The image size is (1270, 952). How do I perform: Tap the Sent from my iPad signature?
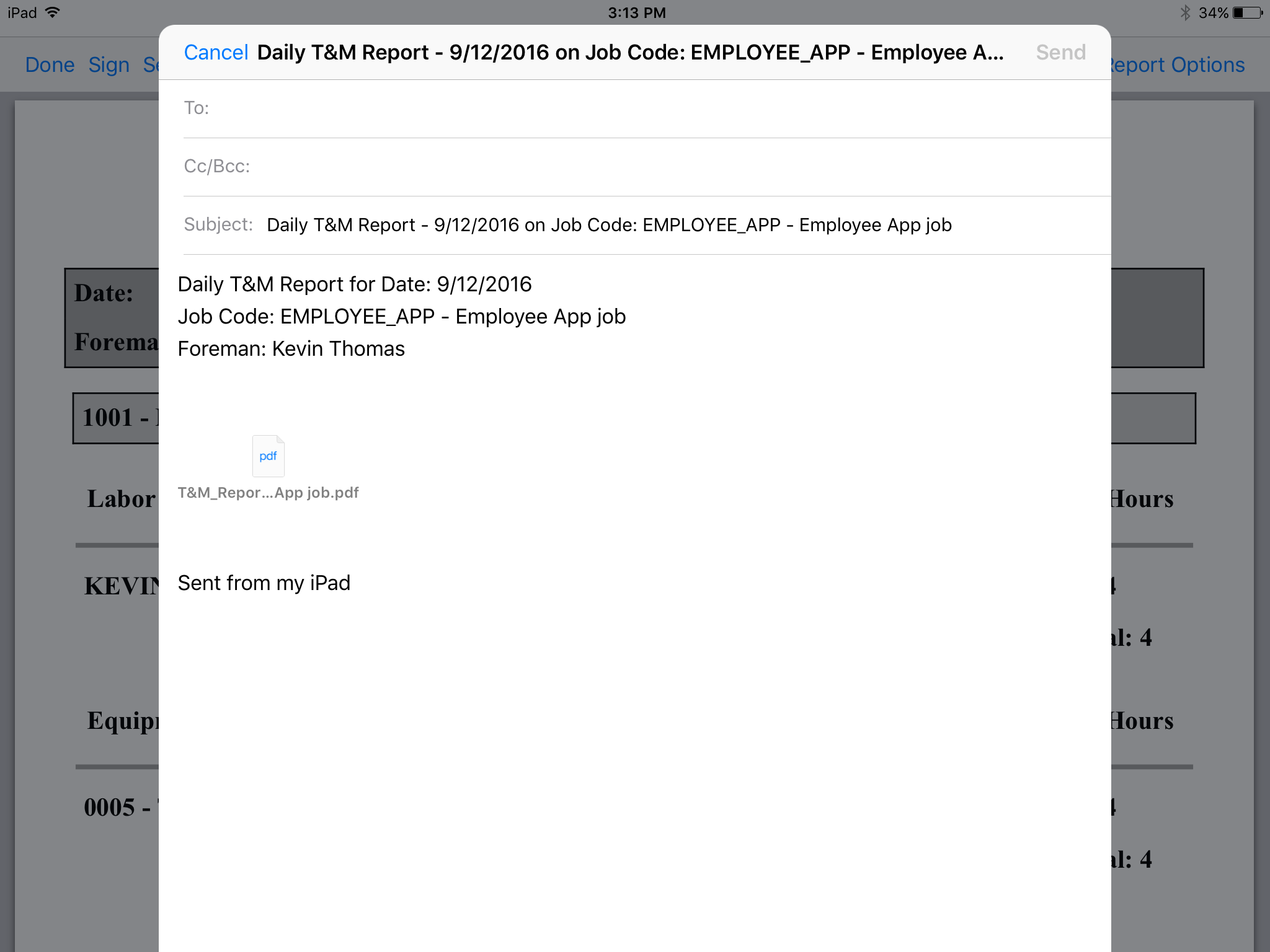point(264,582)
